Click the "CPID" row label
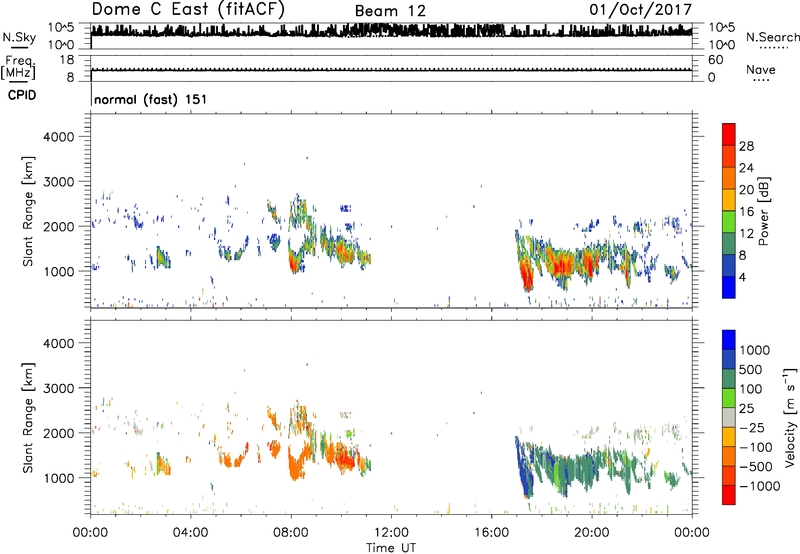Viewport: 800px width, 554px height. (22, 95)
